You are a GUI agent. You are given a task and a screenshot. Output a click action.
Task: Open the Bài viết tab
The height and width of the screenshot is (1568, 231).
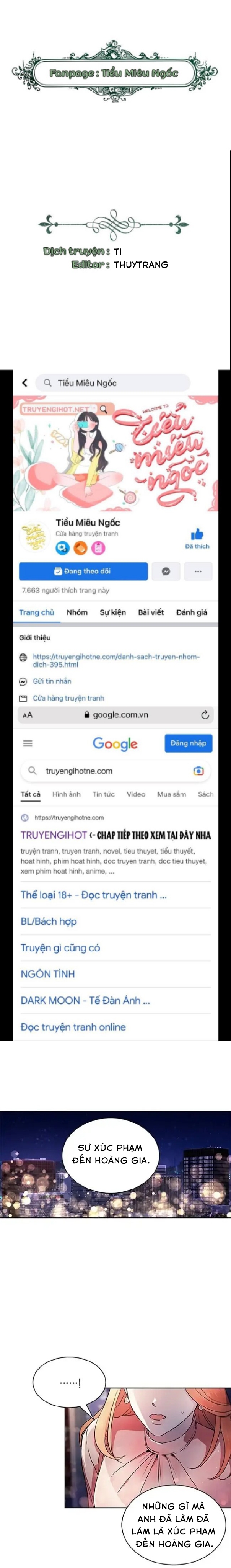click(151, 612)
